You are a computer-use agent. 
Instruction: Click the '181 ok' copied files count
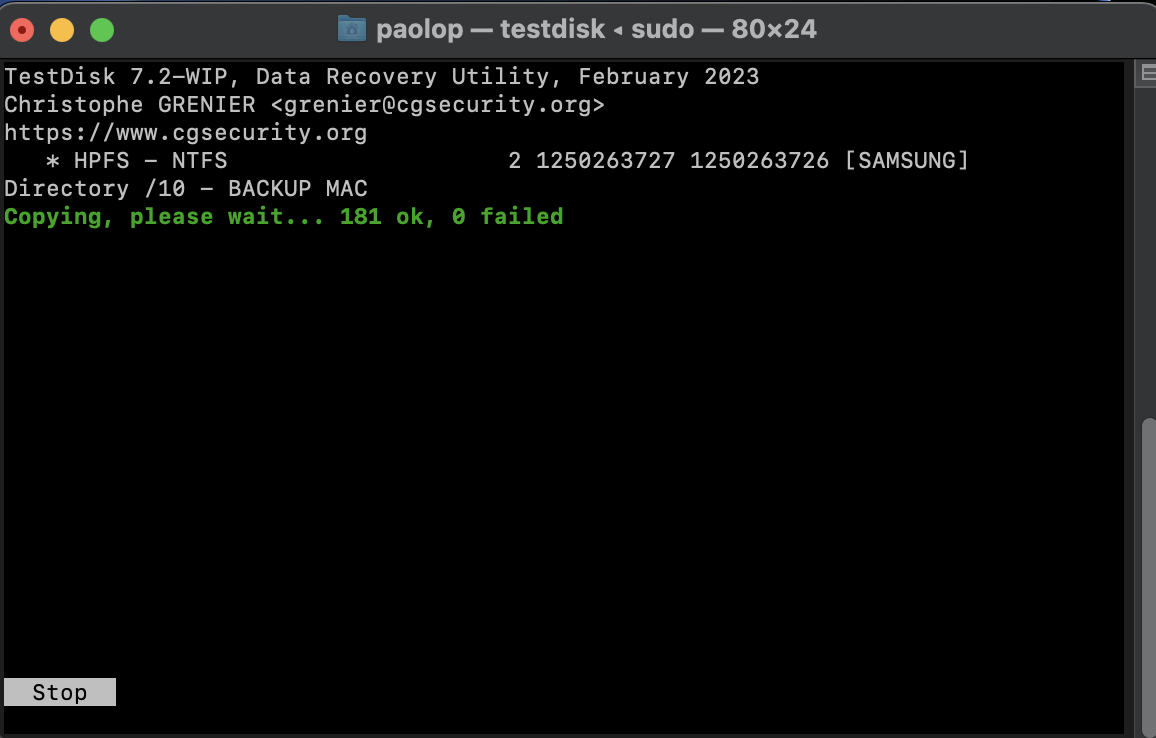point(382,217)
